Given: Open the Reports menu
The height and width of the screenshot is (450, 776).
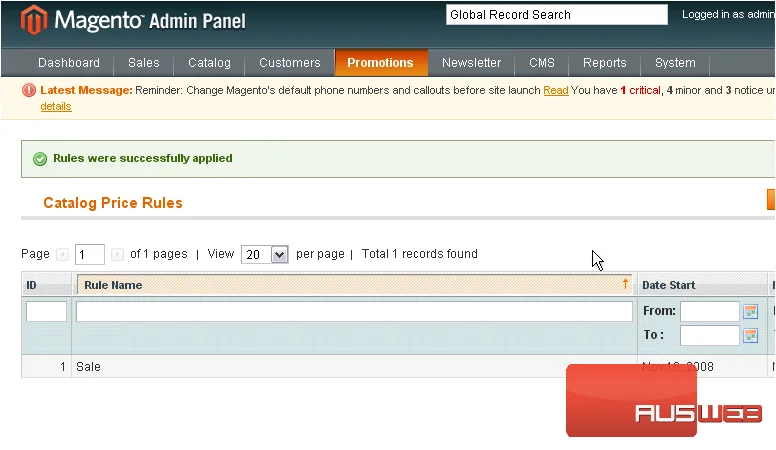Looking at the screenshot, I should point(604,63).
